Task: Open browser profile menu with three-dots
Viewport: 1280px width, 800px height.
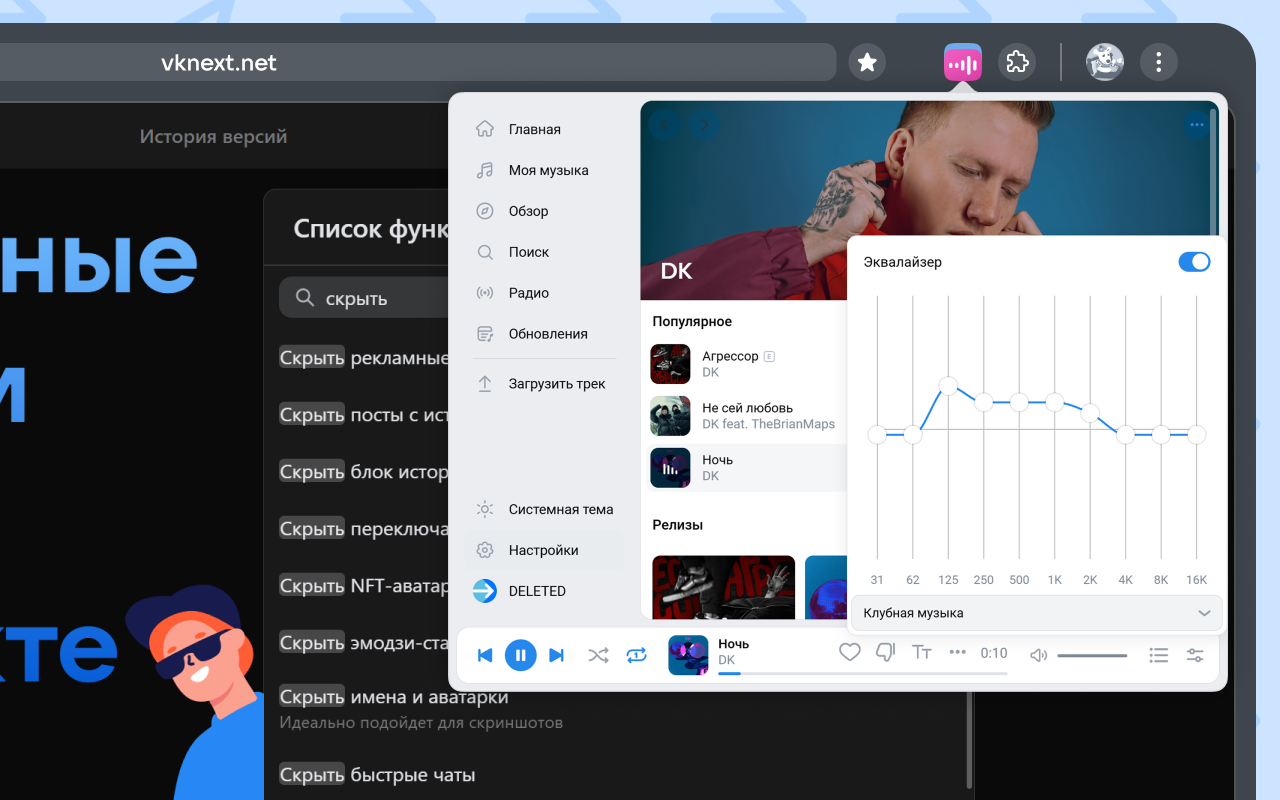Action: [1158, 62]
